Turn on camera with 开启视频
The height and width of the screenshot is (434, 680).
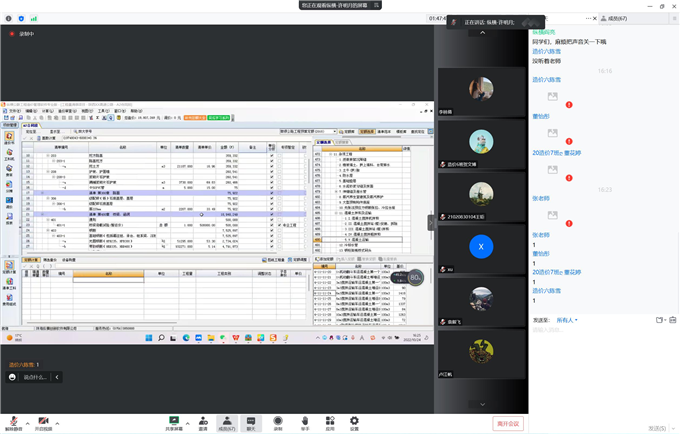[43, 423]
